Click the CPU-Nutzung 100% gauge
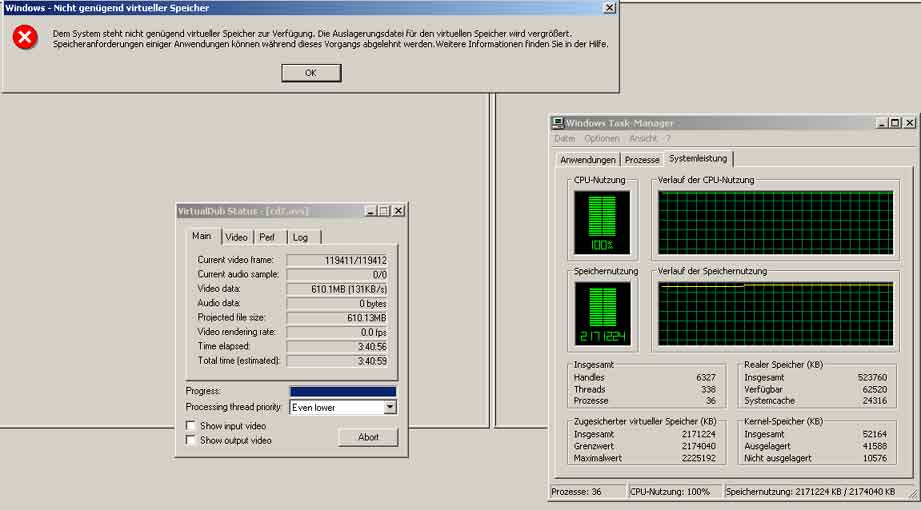The image size is (921, 510). (602, 223)
